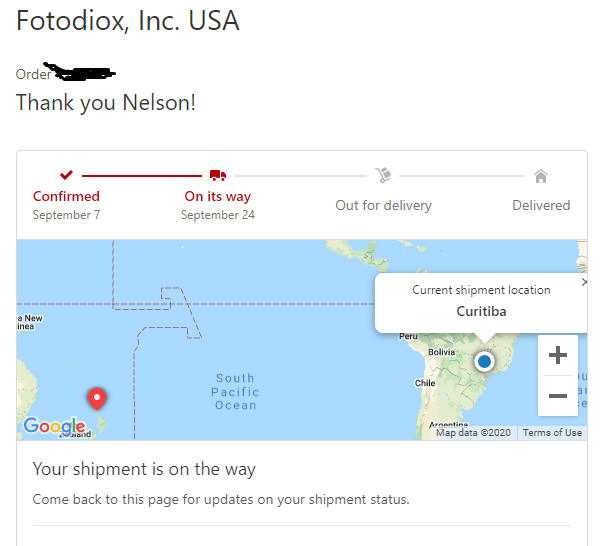Open the map Terms of Use link
The height and width of the screenshot is (546, 604).
click(x=552, y=433)
